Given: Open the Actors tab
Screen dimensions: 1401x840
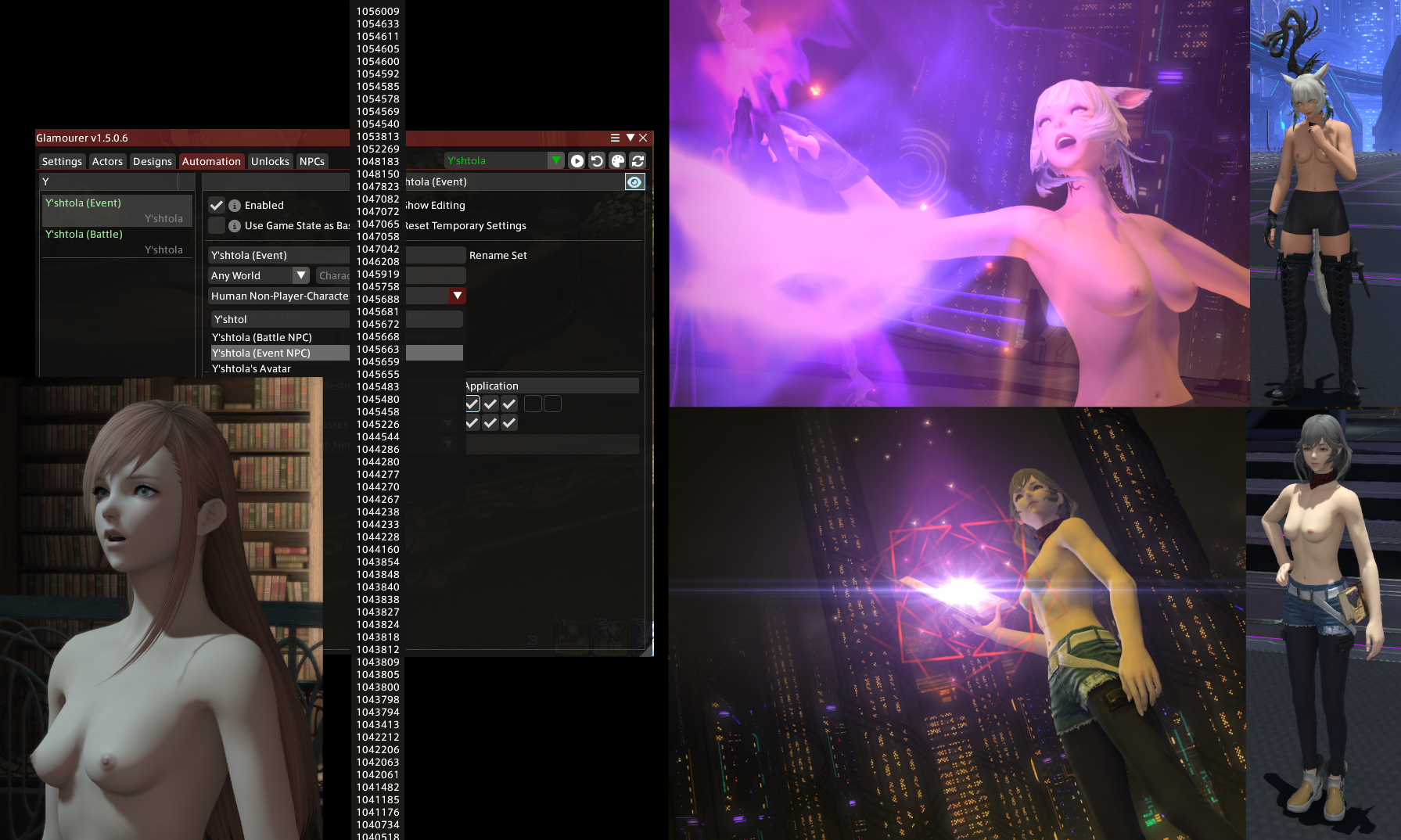Looking at the screenshot, I should click(x=107, y=161).
